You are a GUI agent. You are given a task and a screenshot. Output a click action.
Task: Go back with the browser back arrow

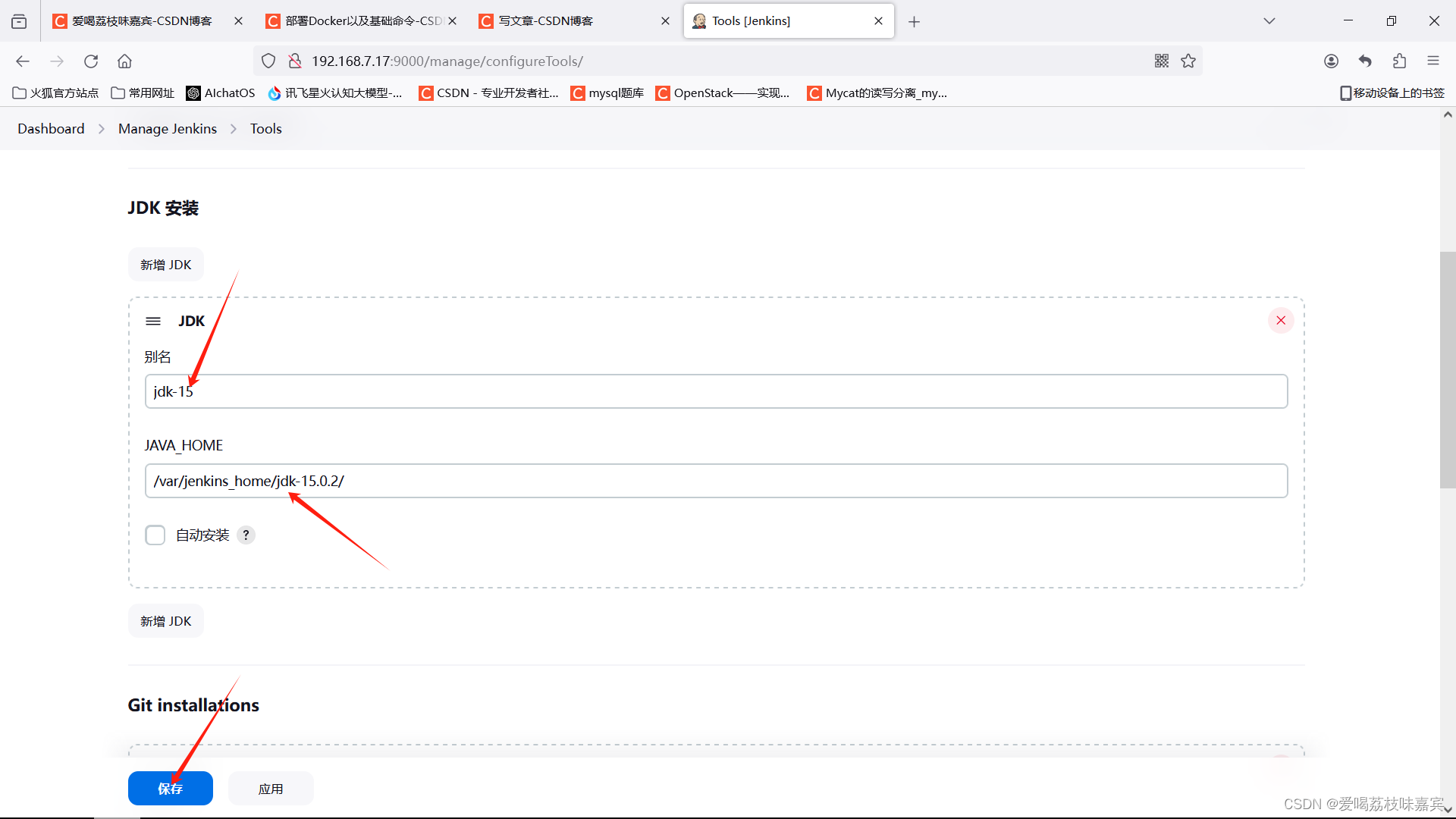point(23,61)
